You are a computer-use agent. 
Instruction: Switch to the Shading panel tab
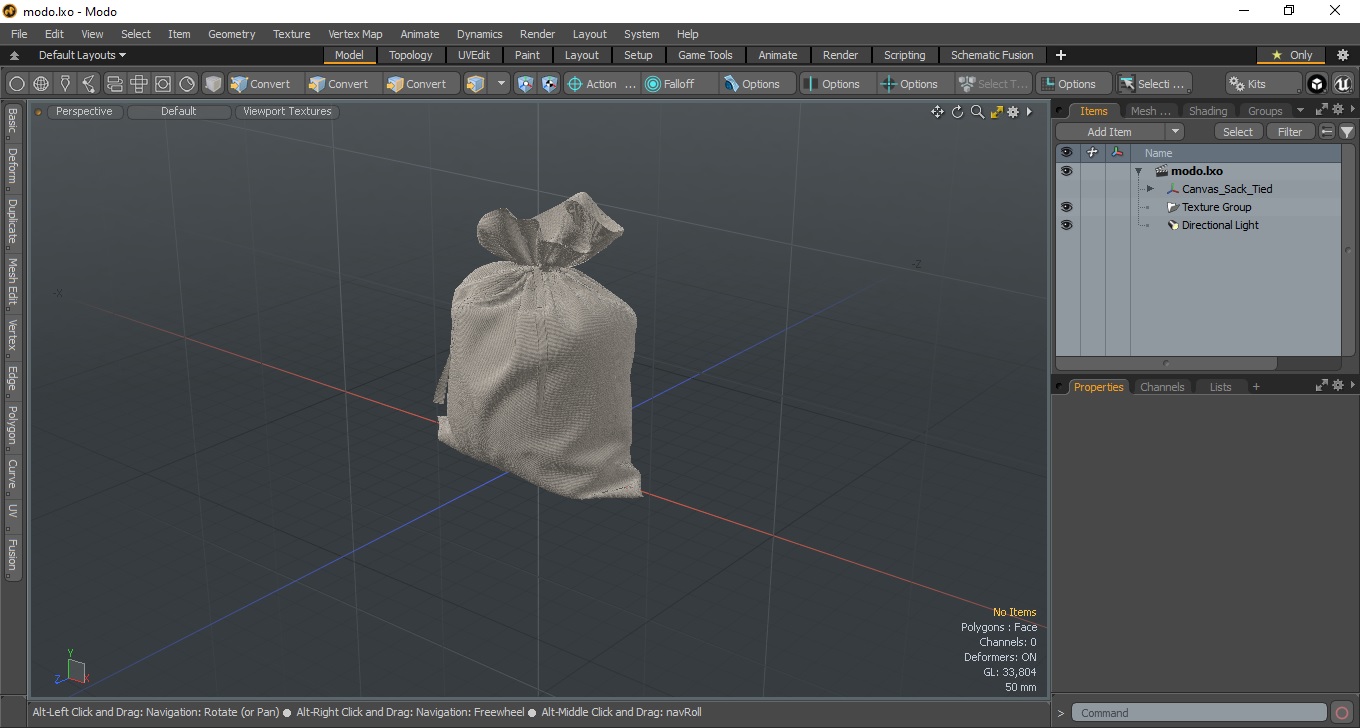[x=1207, y=111]
